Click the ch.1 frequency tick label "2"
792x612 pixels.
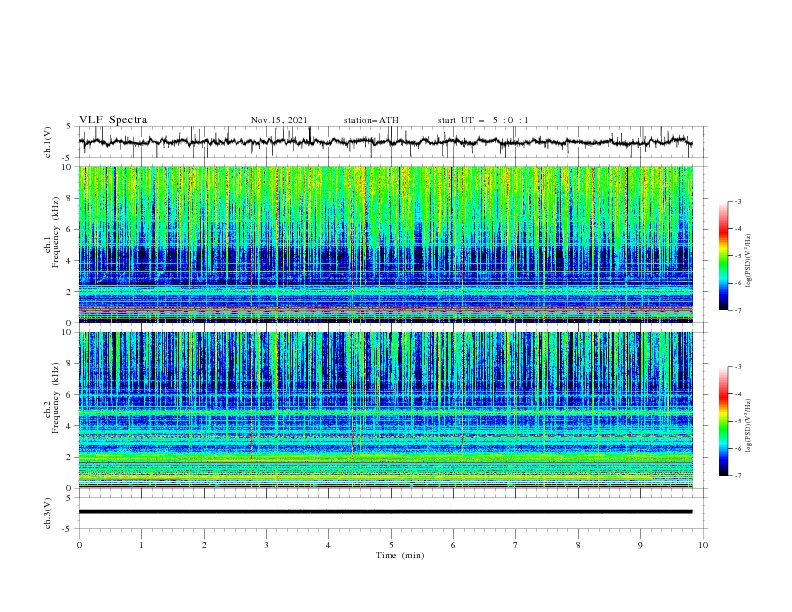[71, 292]
